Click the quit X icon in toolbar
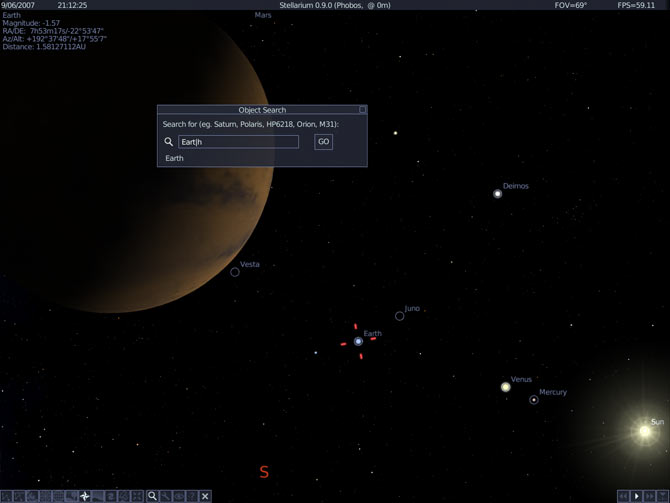 205,496
